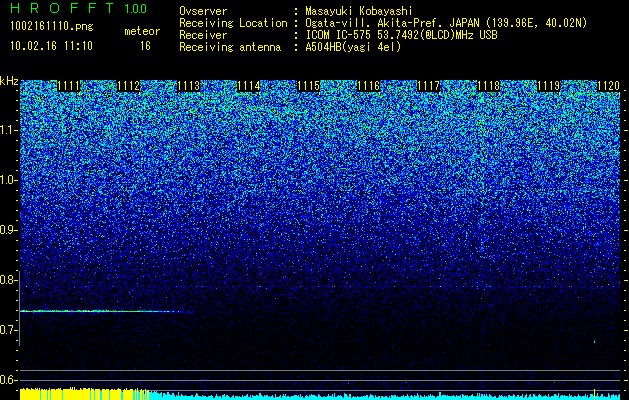Screen dimensions: 629x400
Task: Click the 1118 time marker
Action: (488, 86)
